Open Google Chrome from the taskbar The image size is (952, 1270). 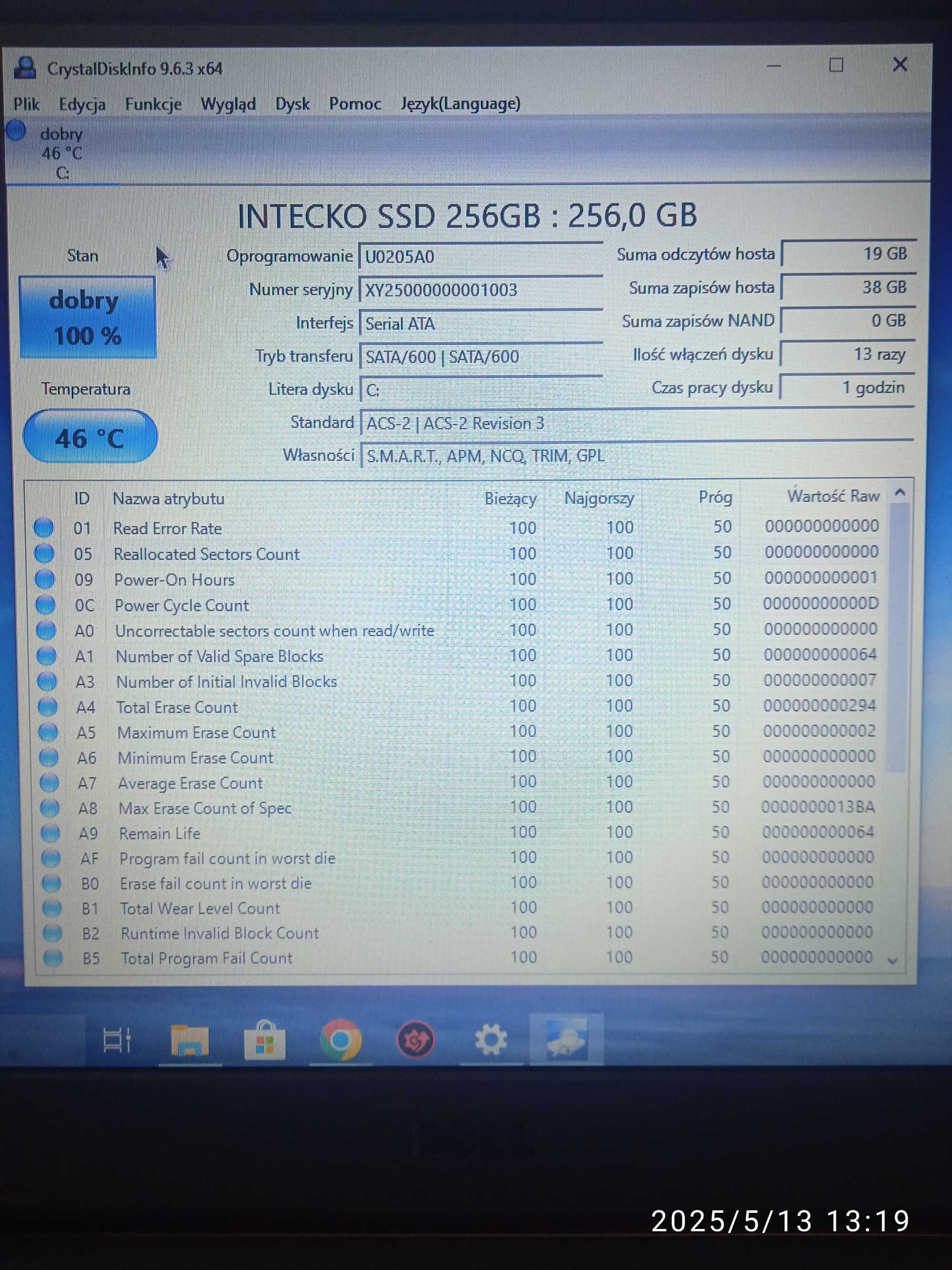pyautogui.click(x=340, y=1040)
